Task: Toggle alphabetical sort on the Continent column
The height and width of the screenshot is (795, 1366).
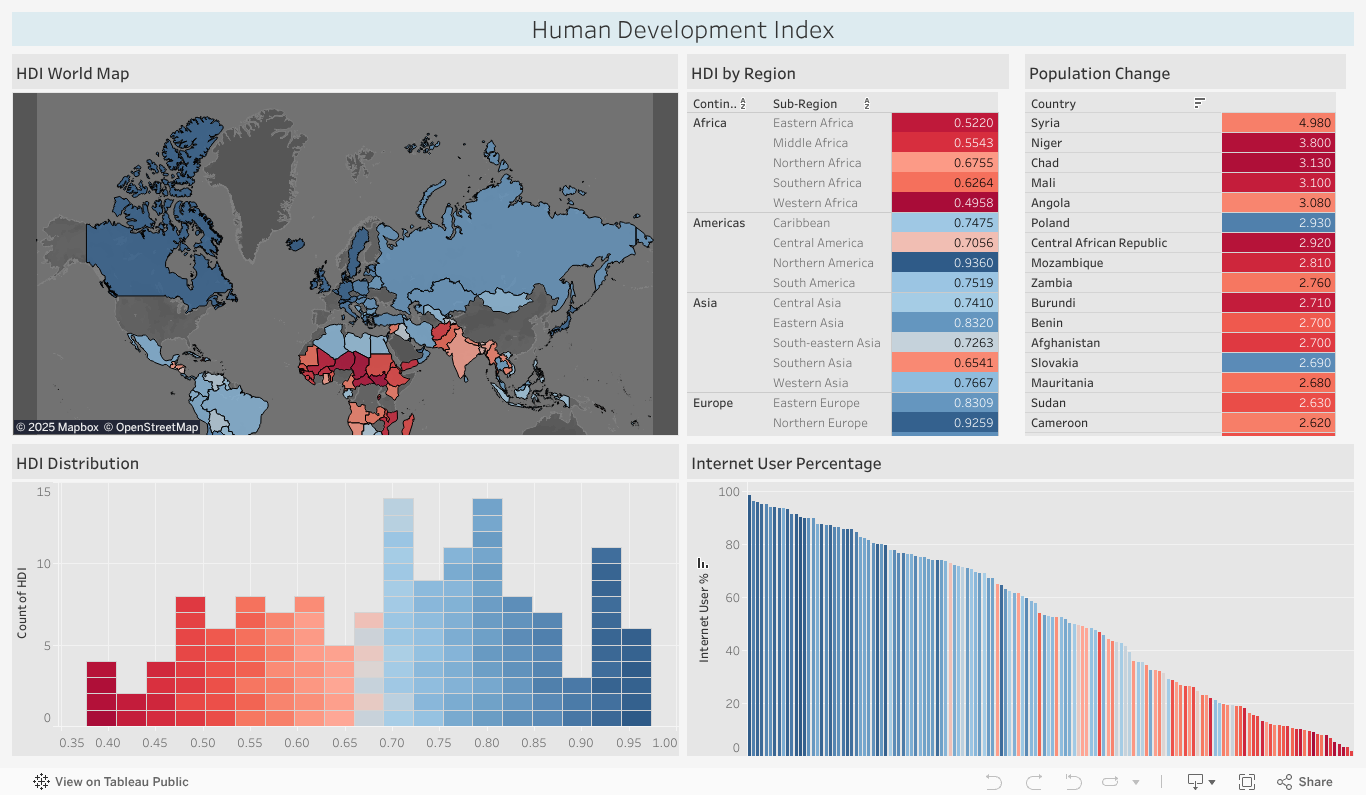Action: click(744, 104)
